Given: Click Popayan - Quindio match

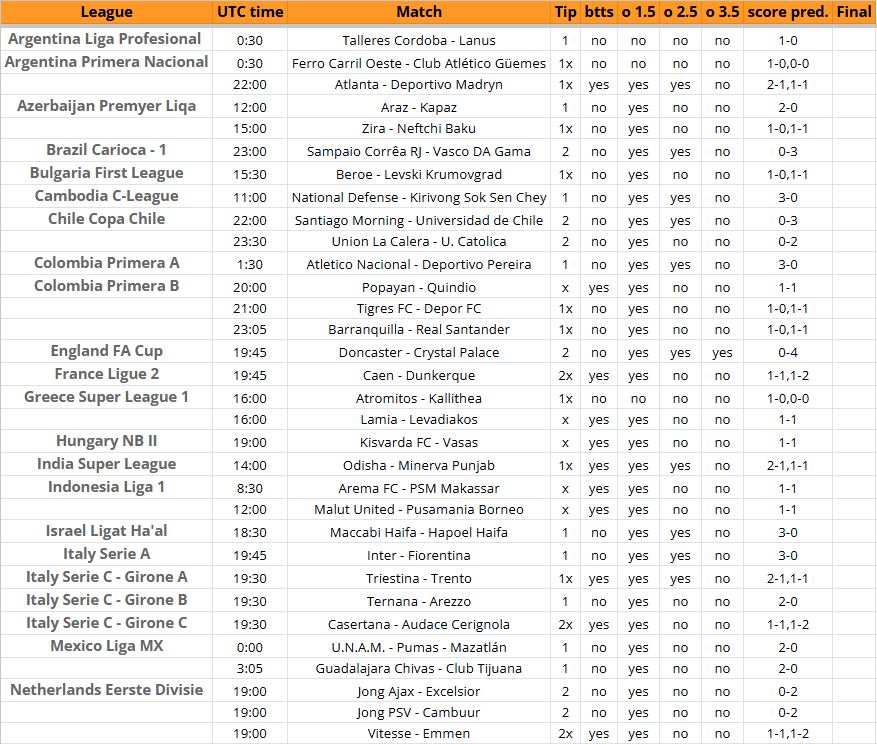Looking at the screenshot, I should [x=419, y=288].
